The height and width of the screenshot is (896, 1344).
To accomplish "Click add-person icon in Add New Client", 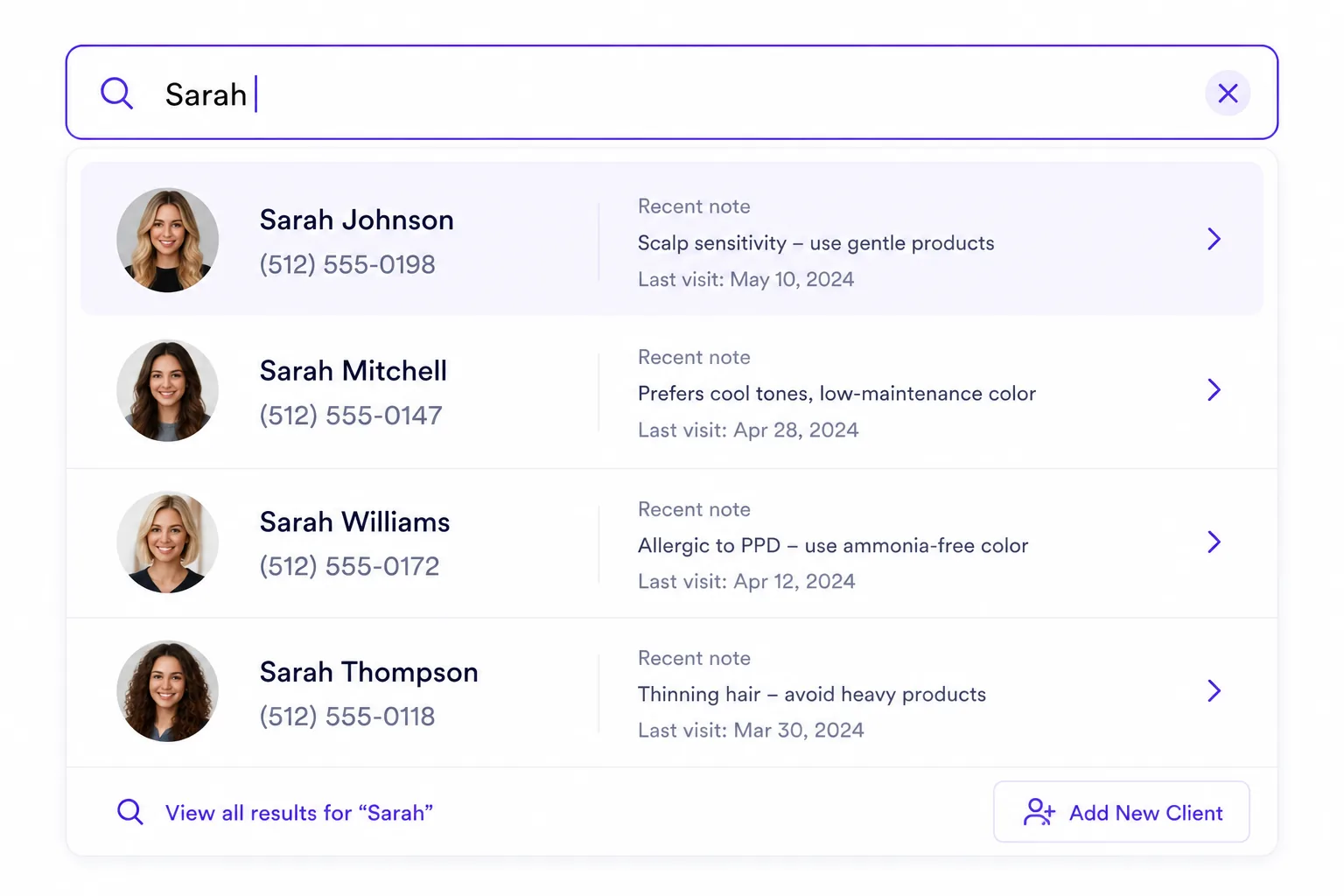I will (1039, 812).
